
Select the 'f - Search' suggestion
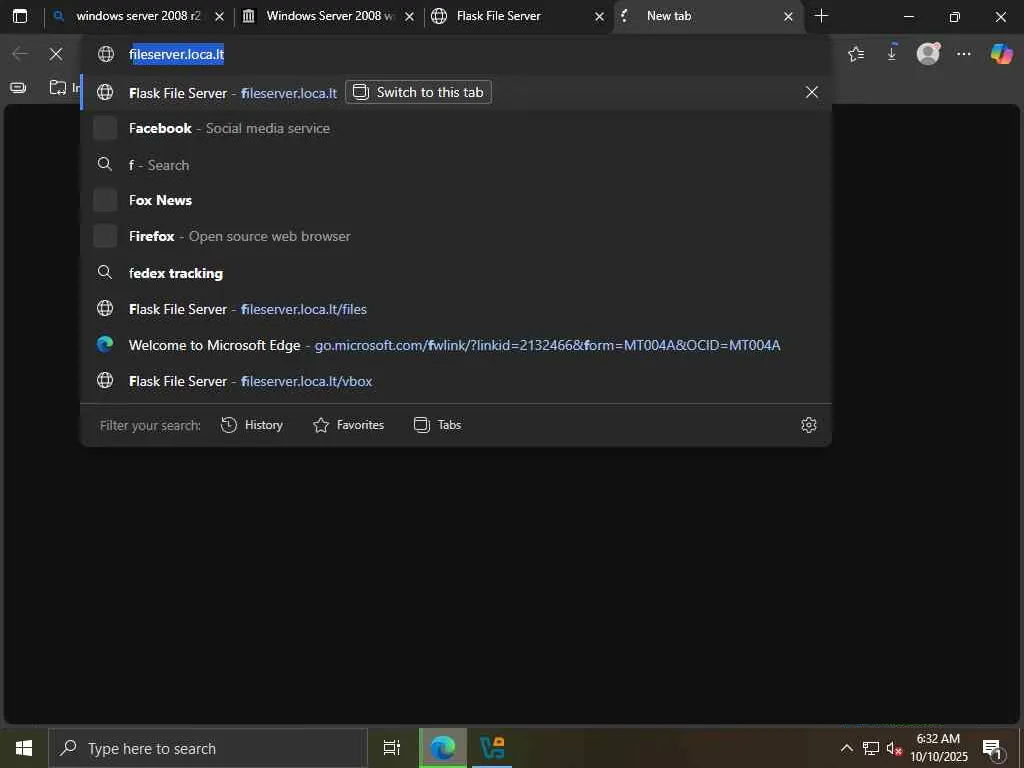point(456,165)
